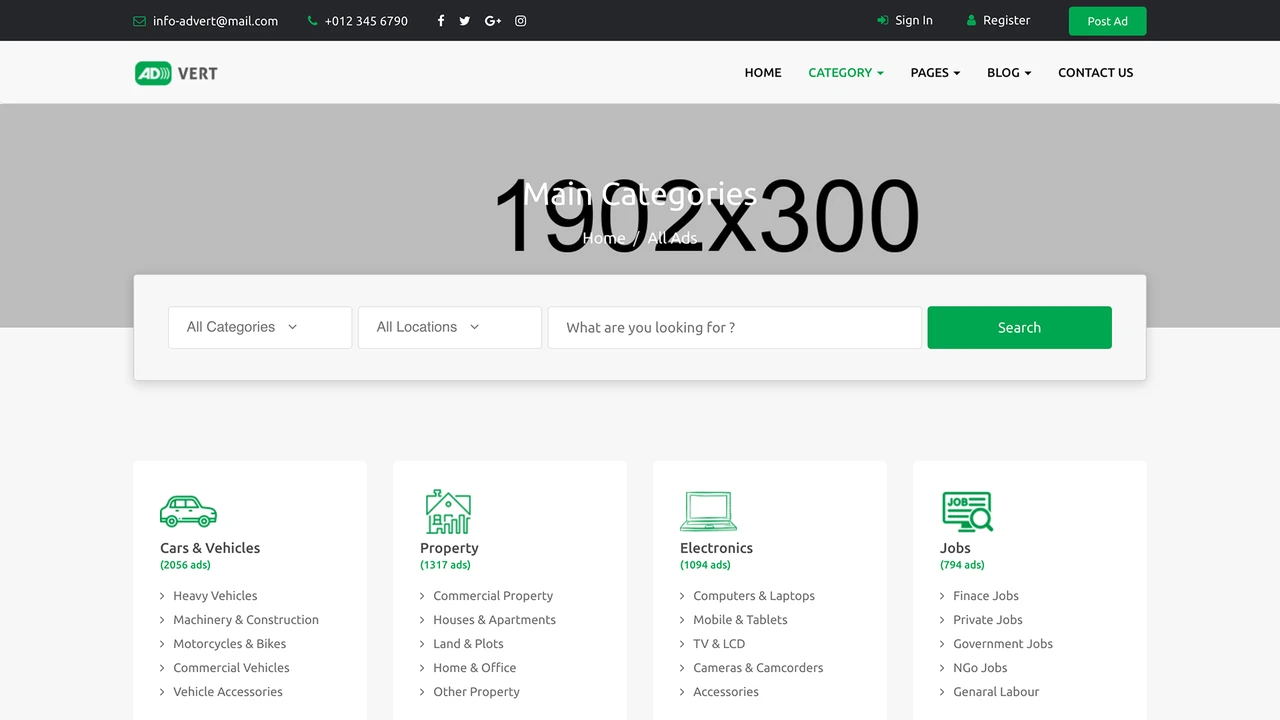1280x720 pixels.
Task: Click the ADVERT logo
Action: pos(176,73)
